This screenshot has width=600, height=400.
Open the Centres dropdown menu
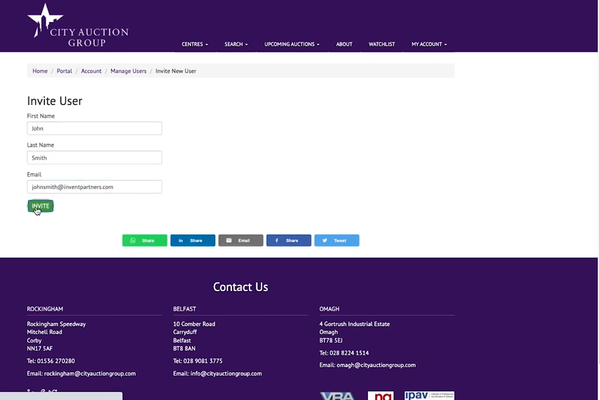coord(195,44)
